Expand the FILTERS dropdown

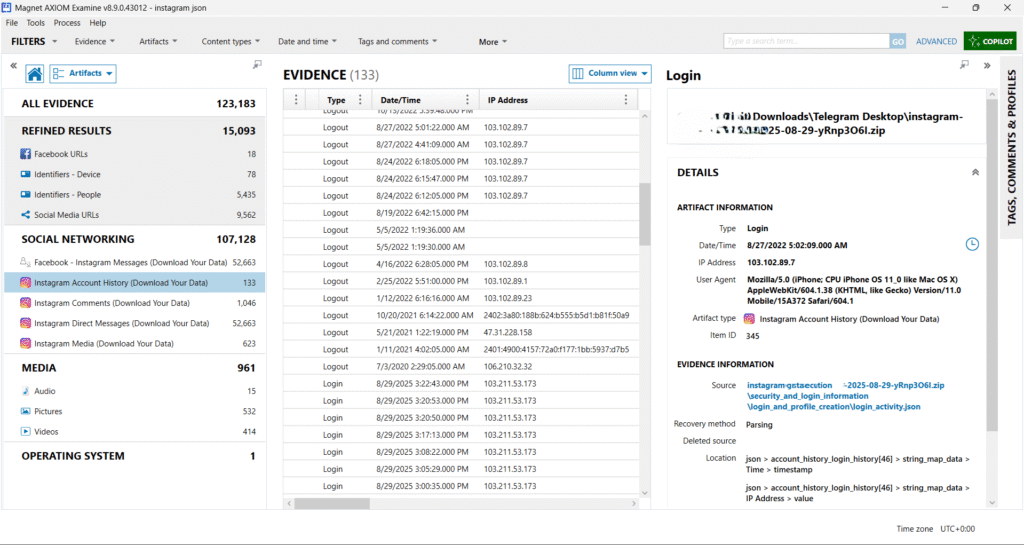coord(34,41)
